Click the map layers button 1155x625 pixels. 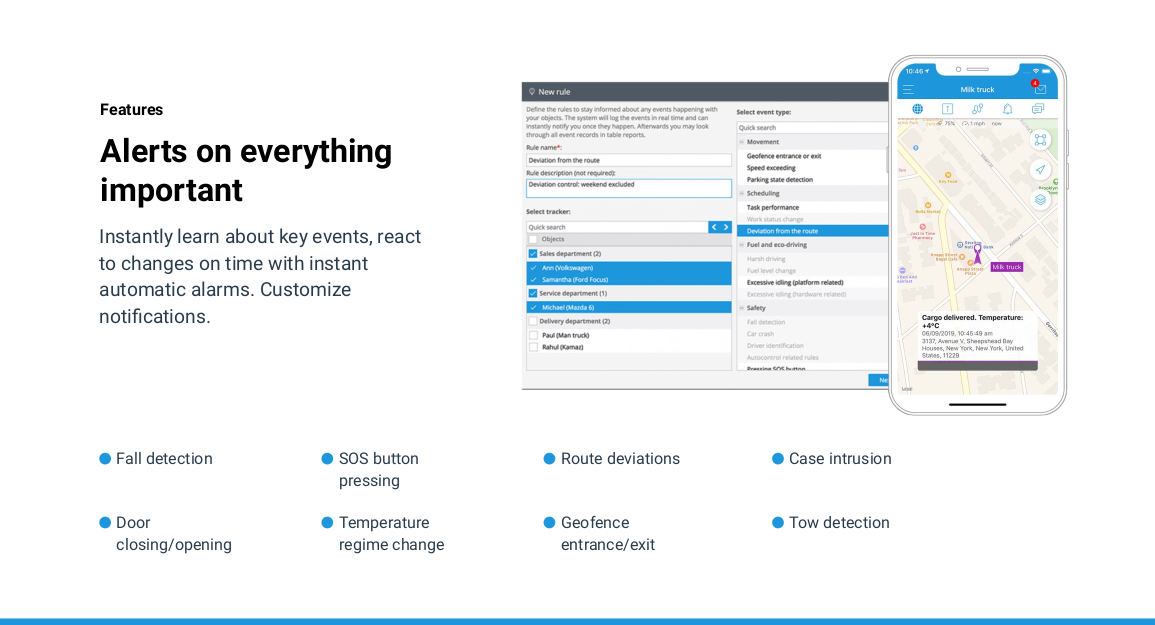point(1040,199)
